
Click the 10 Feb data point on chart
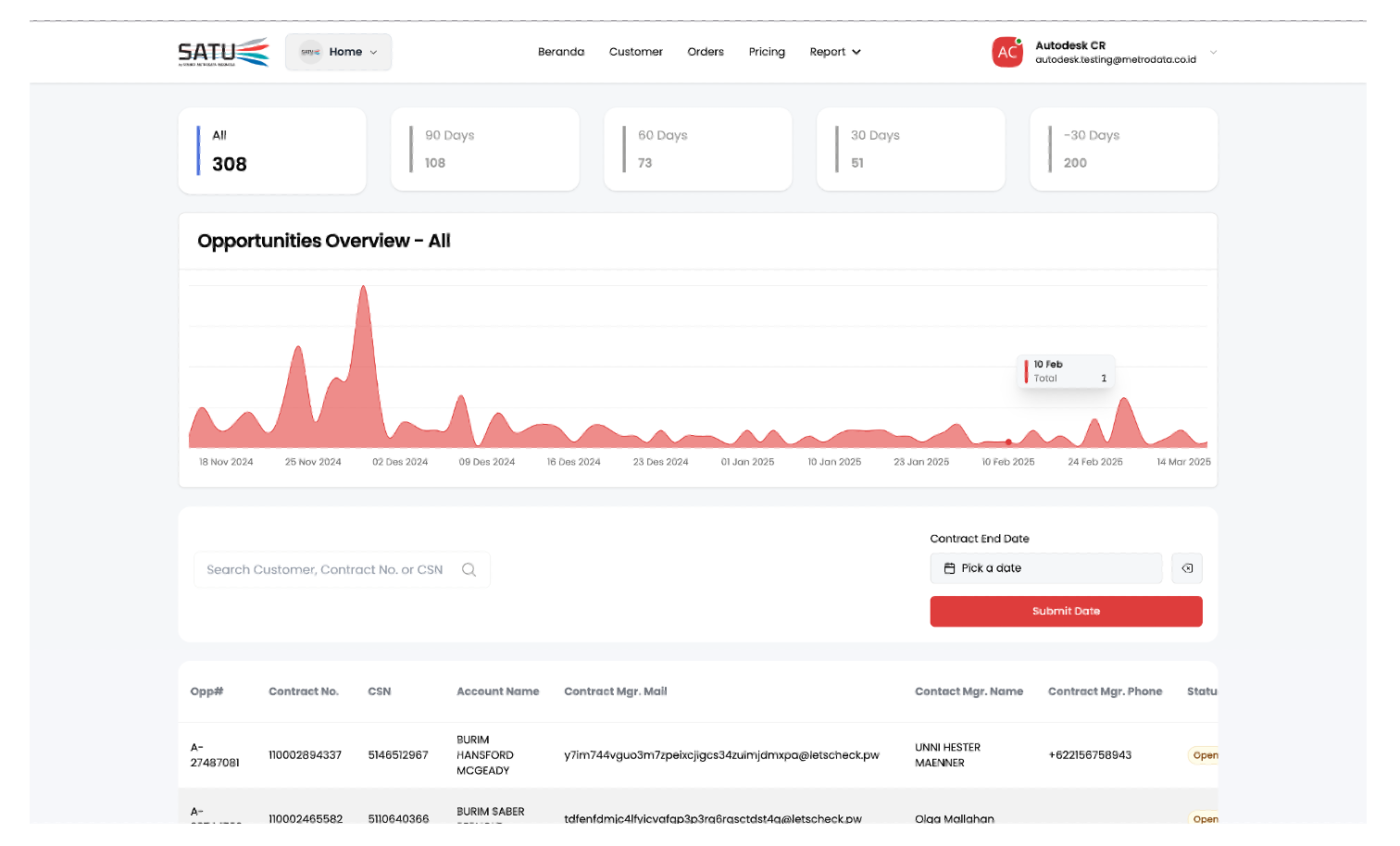tap(1008, 442)
